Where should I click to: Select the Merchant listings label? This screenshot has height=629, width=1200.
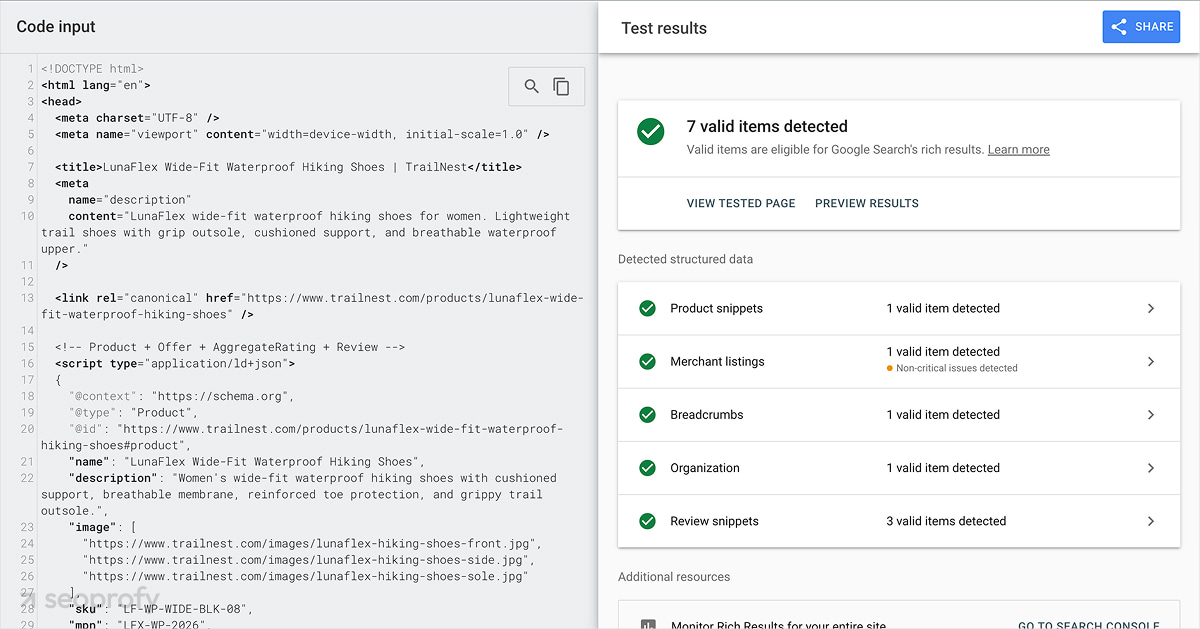click(717, 361)
